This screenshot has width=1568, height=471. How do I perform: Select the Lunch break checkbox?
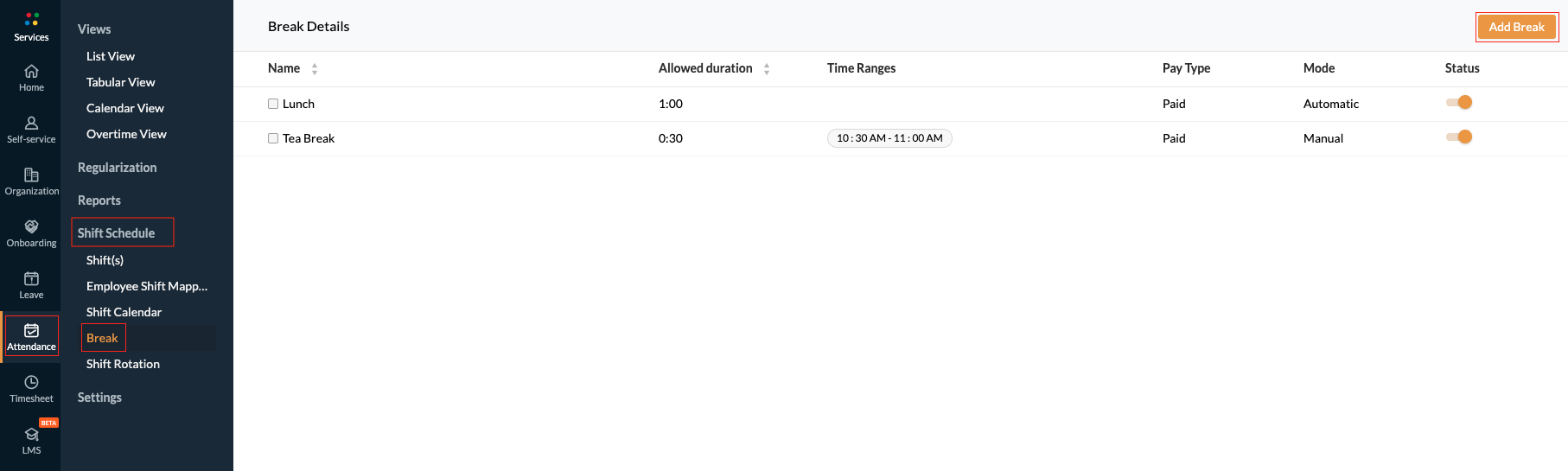tap(273, 104)
